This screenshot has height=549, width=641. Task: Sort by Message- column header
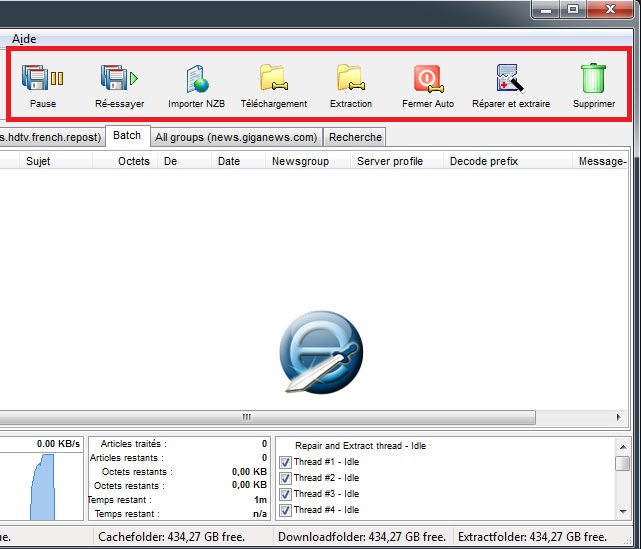(x=602, y=161)
